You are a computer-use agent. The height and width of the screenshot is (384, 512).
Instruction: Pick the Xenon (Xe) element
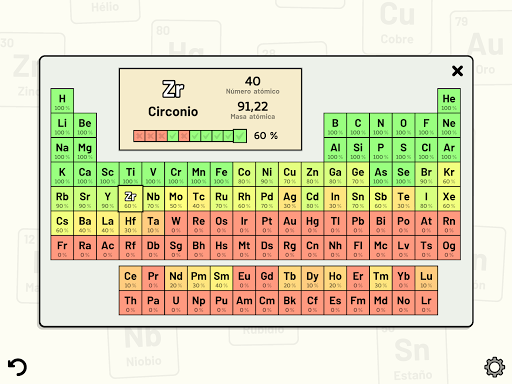point(449,199)
